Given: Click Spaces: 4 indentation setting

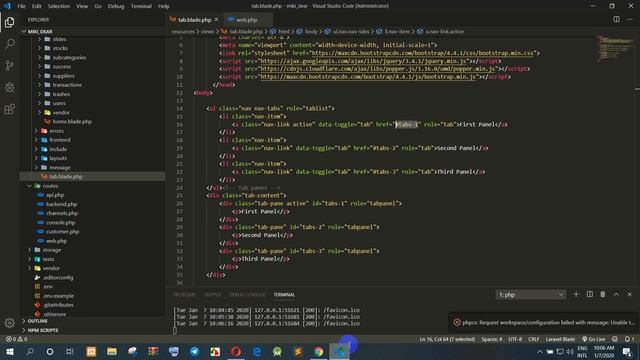Looking at the screenshot, I should click(491, 339).
